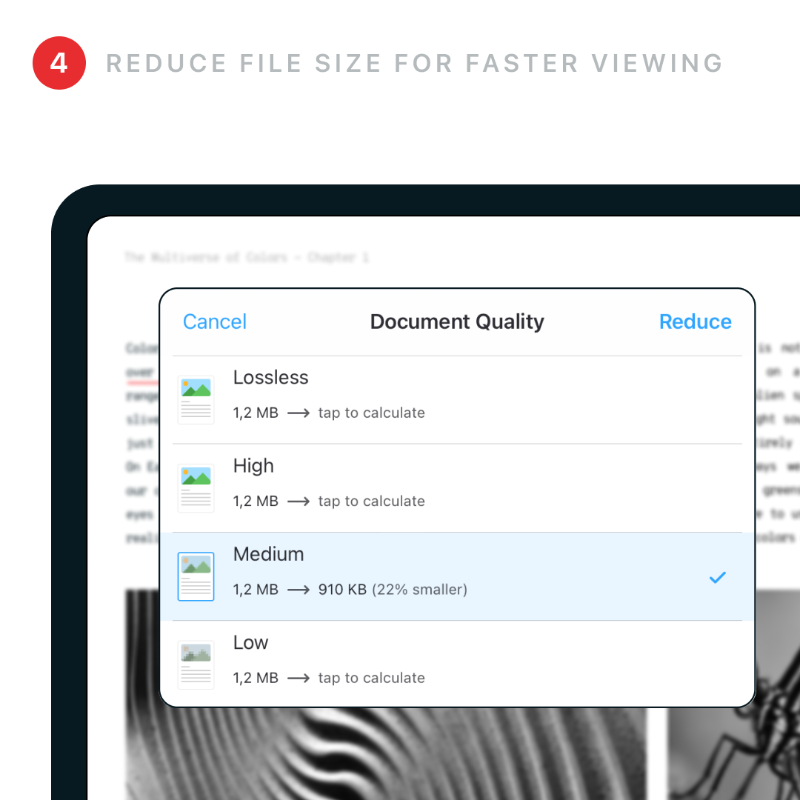Select the High quality option
Screen dimensions: 800x800
pos(457,488)
